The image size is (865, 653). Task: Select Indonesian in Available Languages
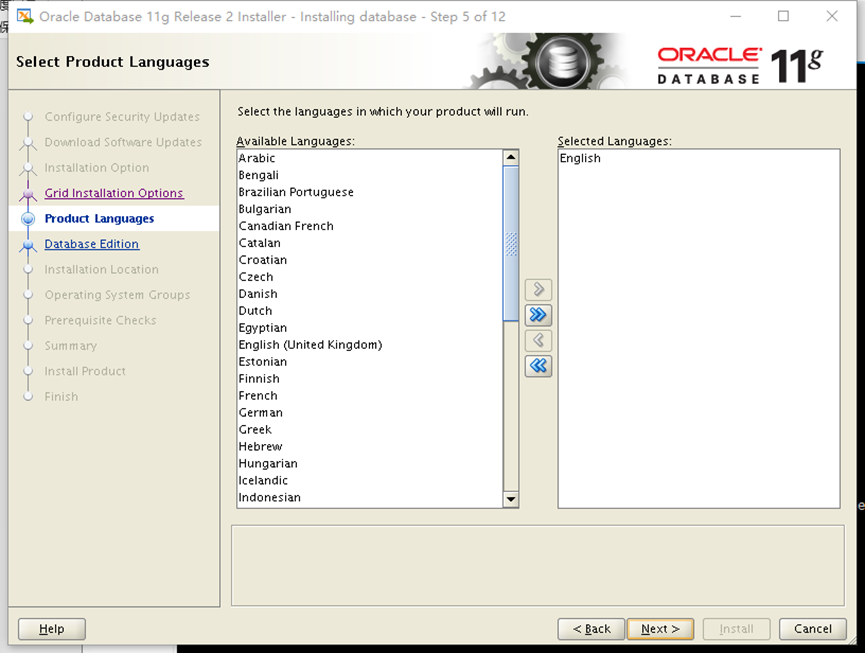(x=370, y=497)
